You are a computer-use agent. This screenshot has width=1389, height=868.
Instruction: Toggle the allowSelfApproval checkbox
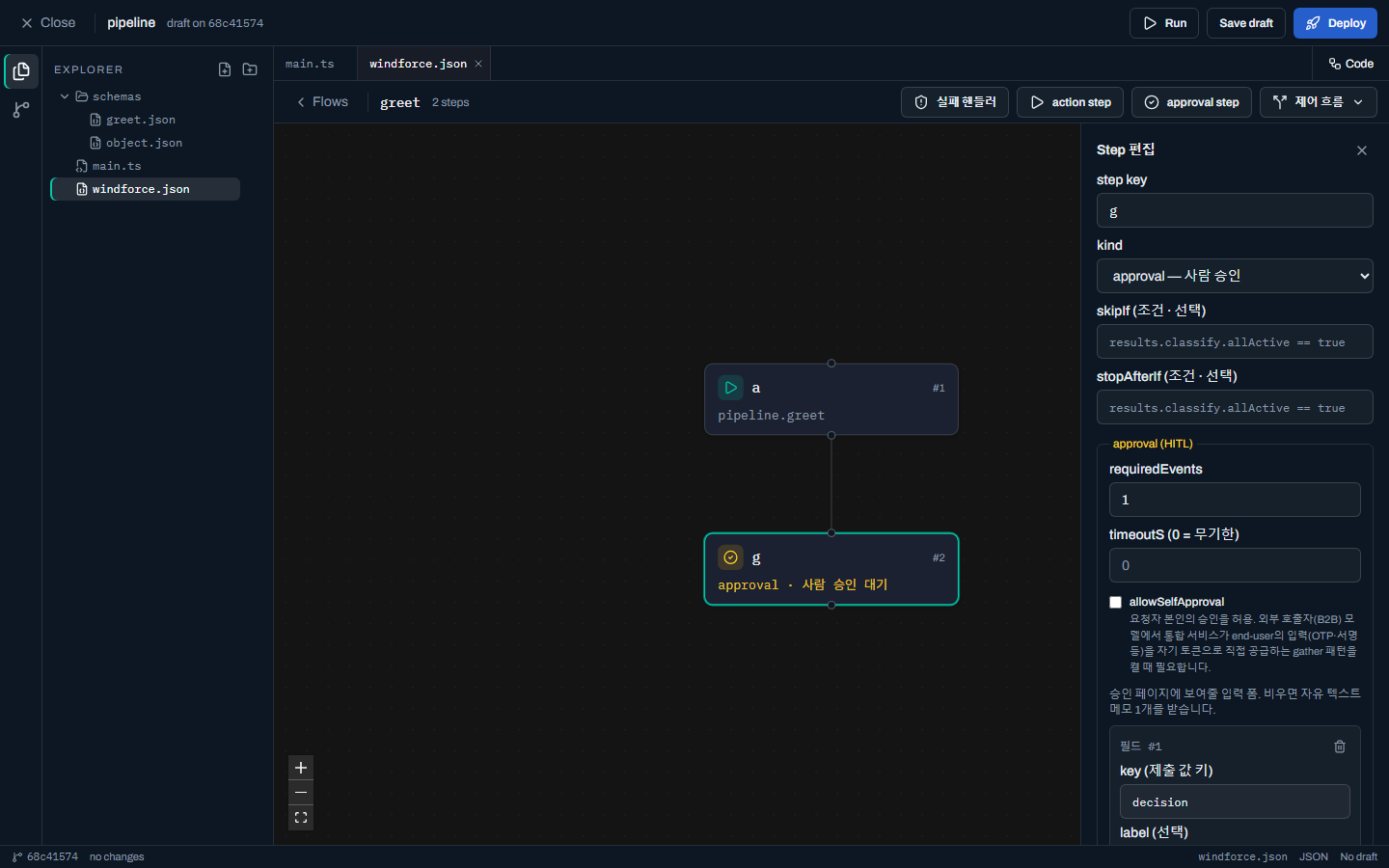pyautogui.click(x=1116, y=602)
